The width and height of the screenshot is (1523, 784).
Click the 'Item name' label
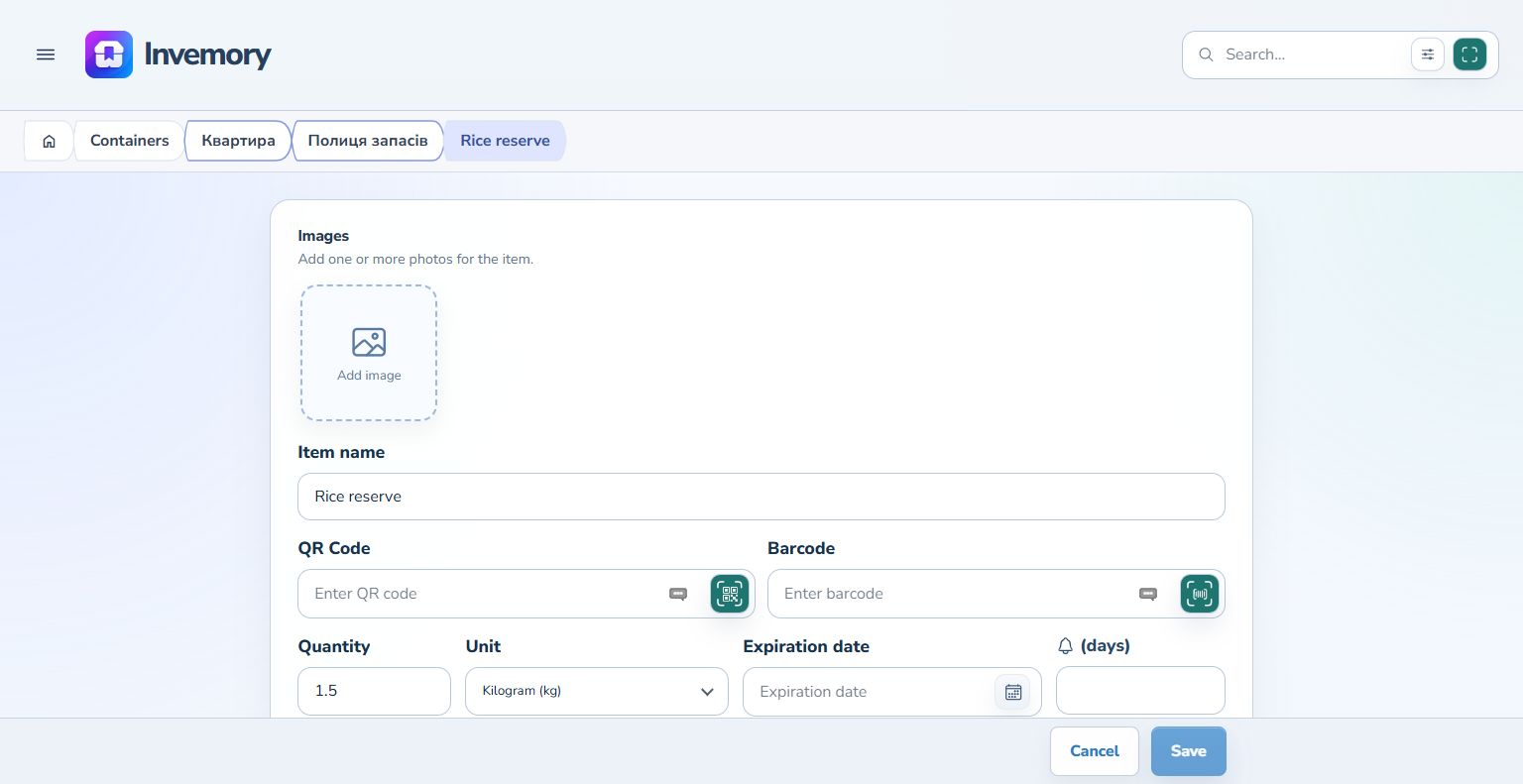click(341, 452)
